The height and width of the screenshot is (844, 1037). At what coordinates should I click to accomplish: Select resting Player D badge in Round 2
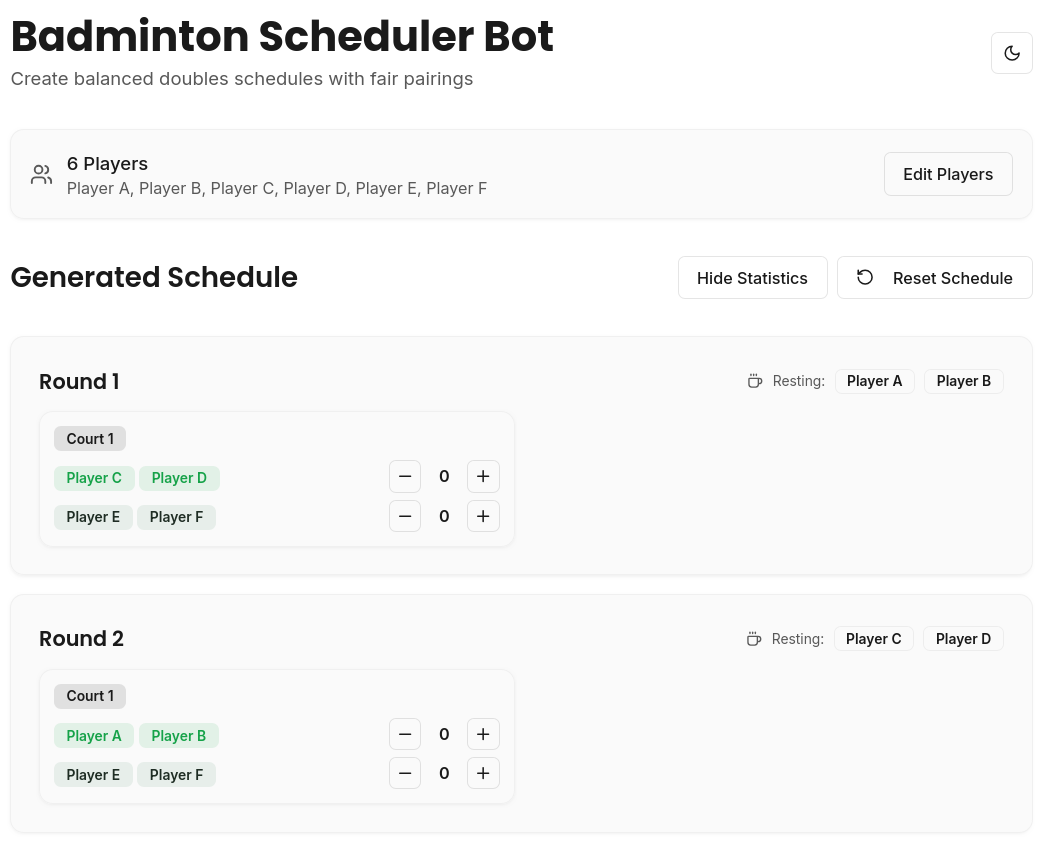[963, 639]
